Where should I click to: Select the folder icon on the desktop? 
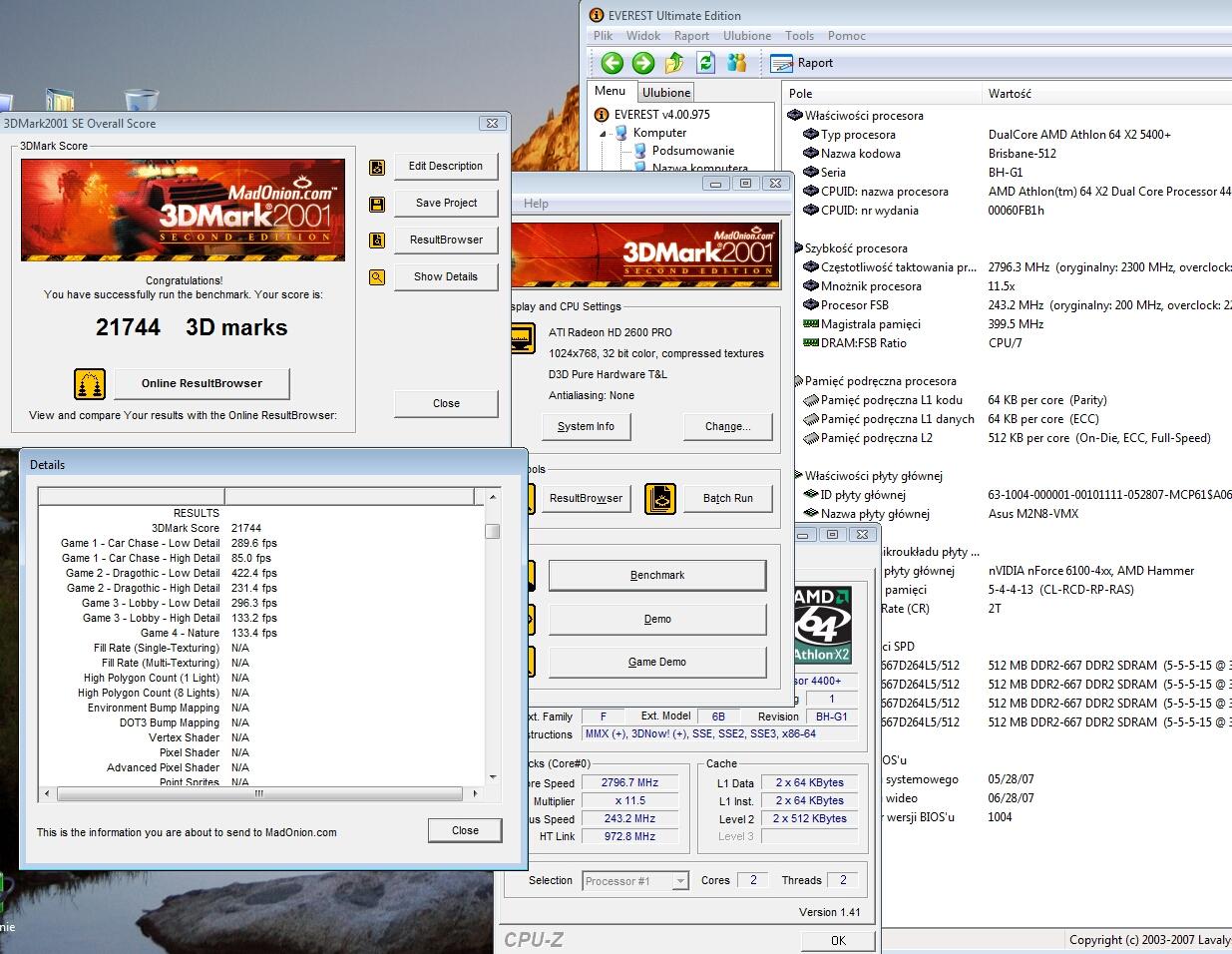click(x=60, y=101)
